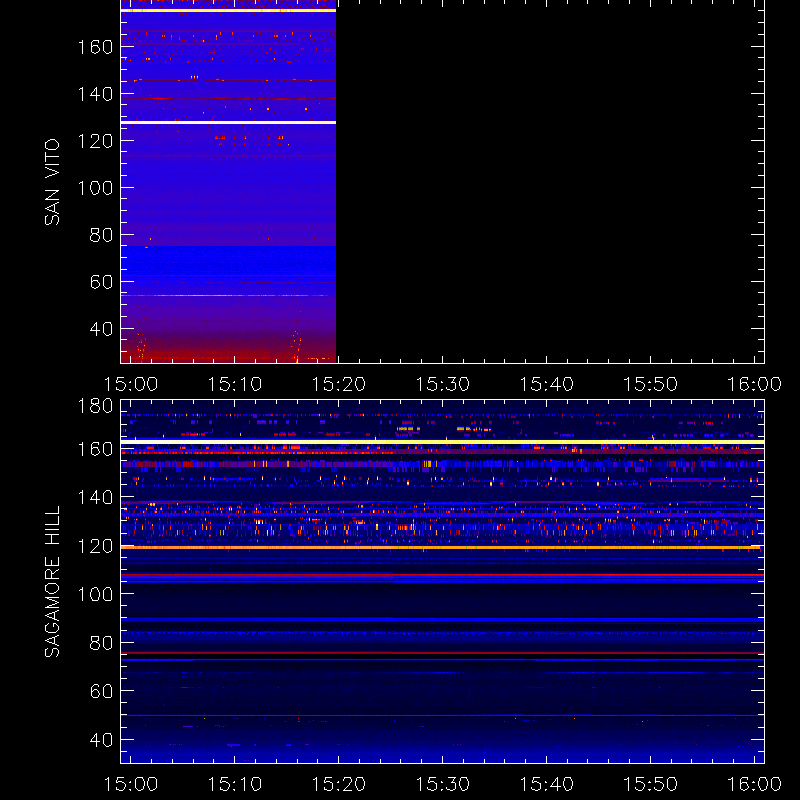This screenshot has height=800, width=800.
Task: Select the 120 tick label on San Vito plot
Action: click(x=95, y=141)
